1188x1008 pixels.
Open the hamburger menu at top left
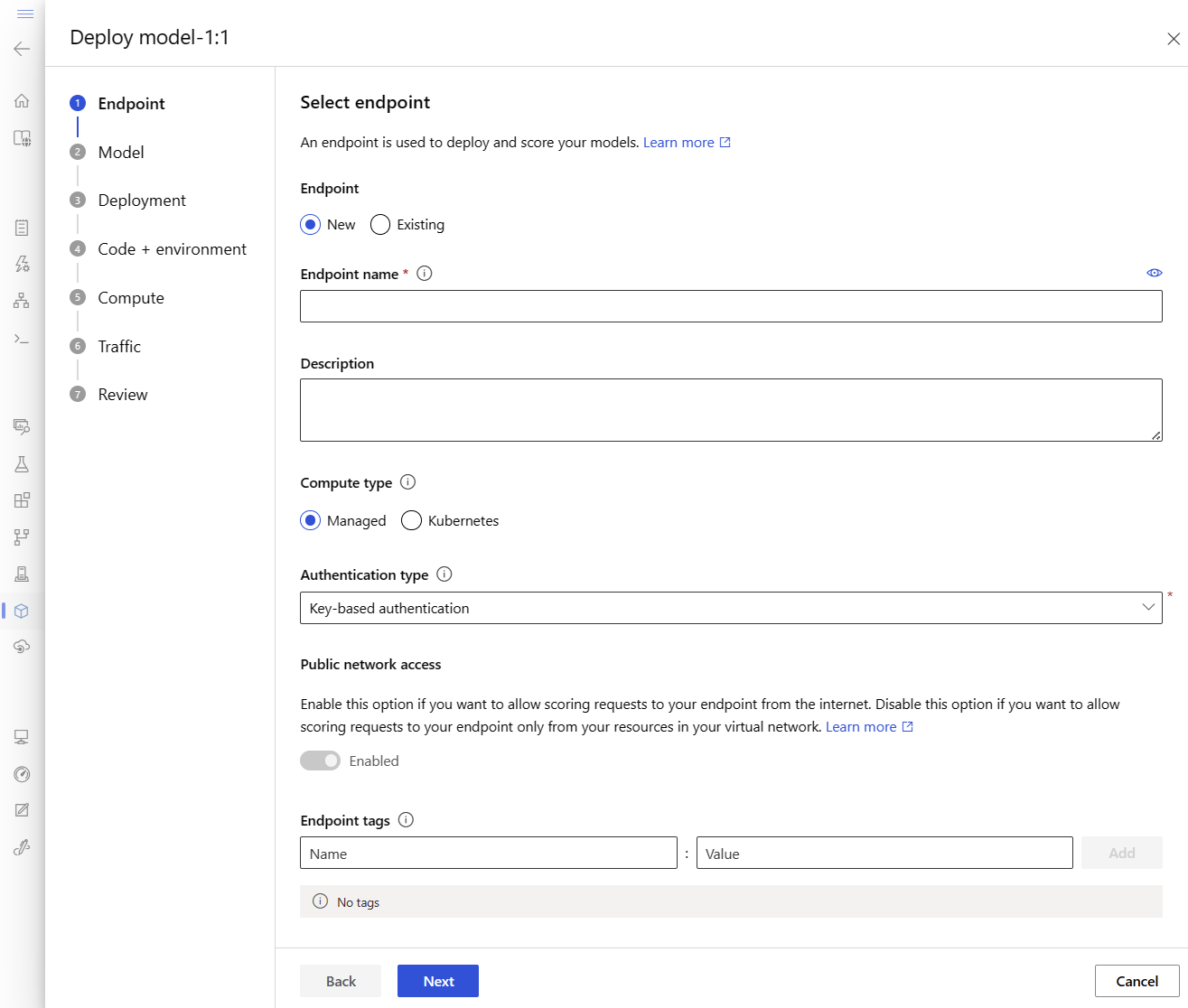pyautogui.click(x=25, y=14)
